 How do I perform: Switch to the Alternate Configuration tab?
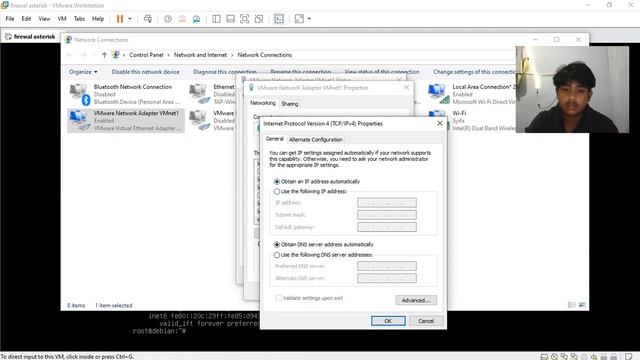pyautogui.click(x=316, y=140)
